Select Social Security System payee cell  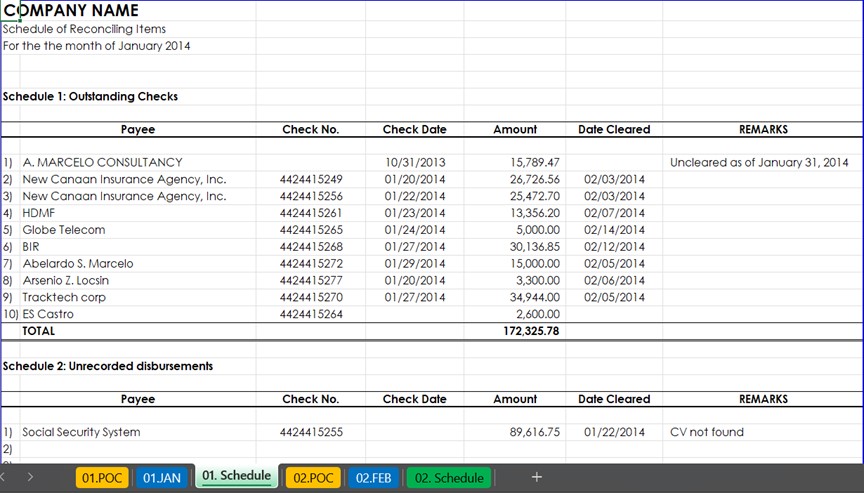pyautogui.click(x=81, y=432)
